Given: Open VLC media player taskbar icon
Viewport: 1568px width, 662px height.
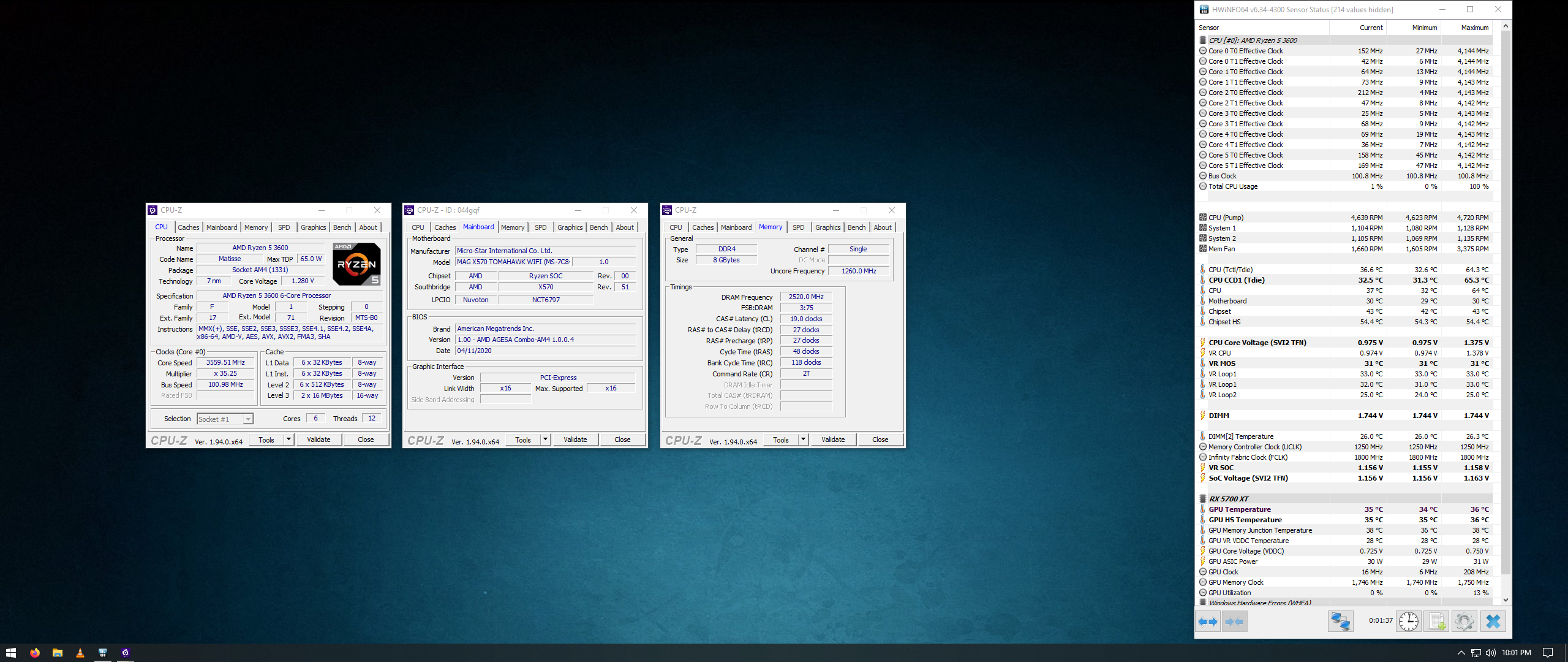Looking at the screenshot, I should tap(80, 653).
